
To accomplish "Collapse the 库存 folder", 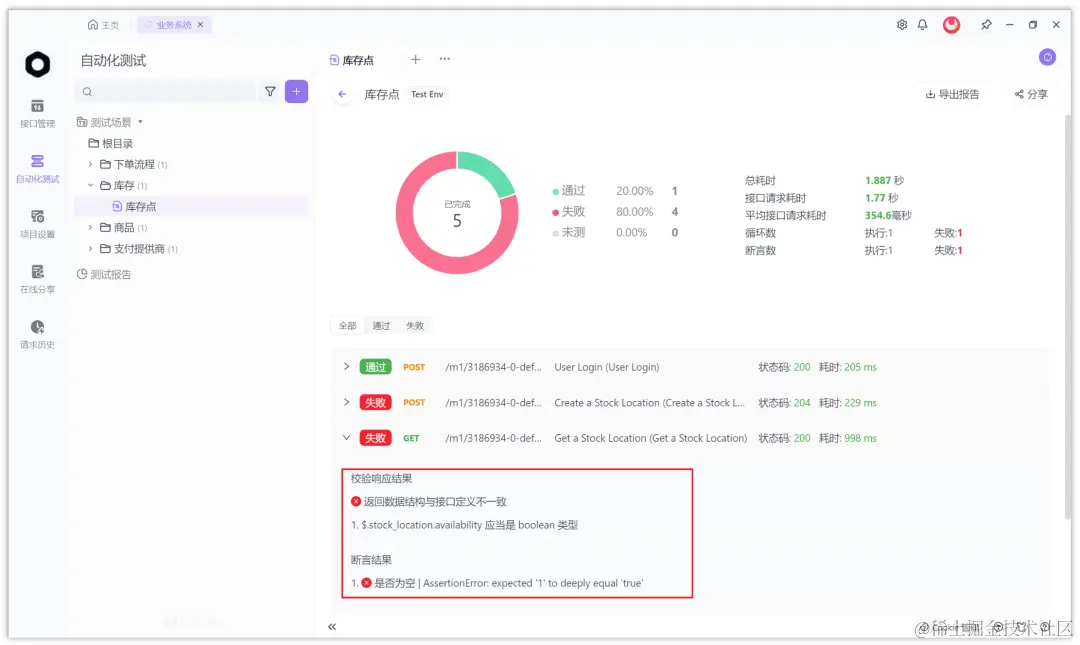I will click(x=91, y=184).
